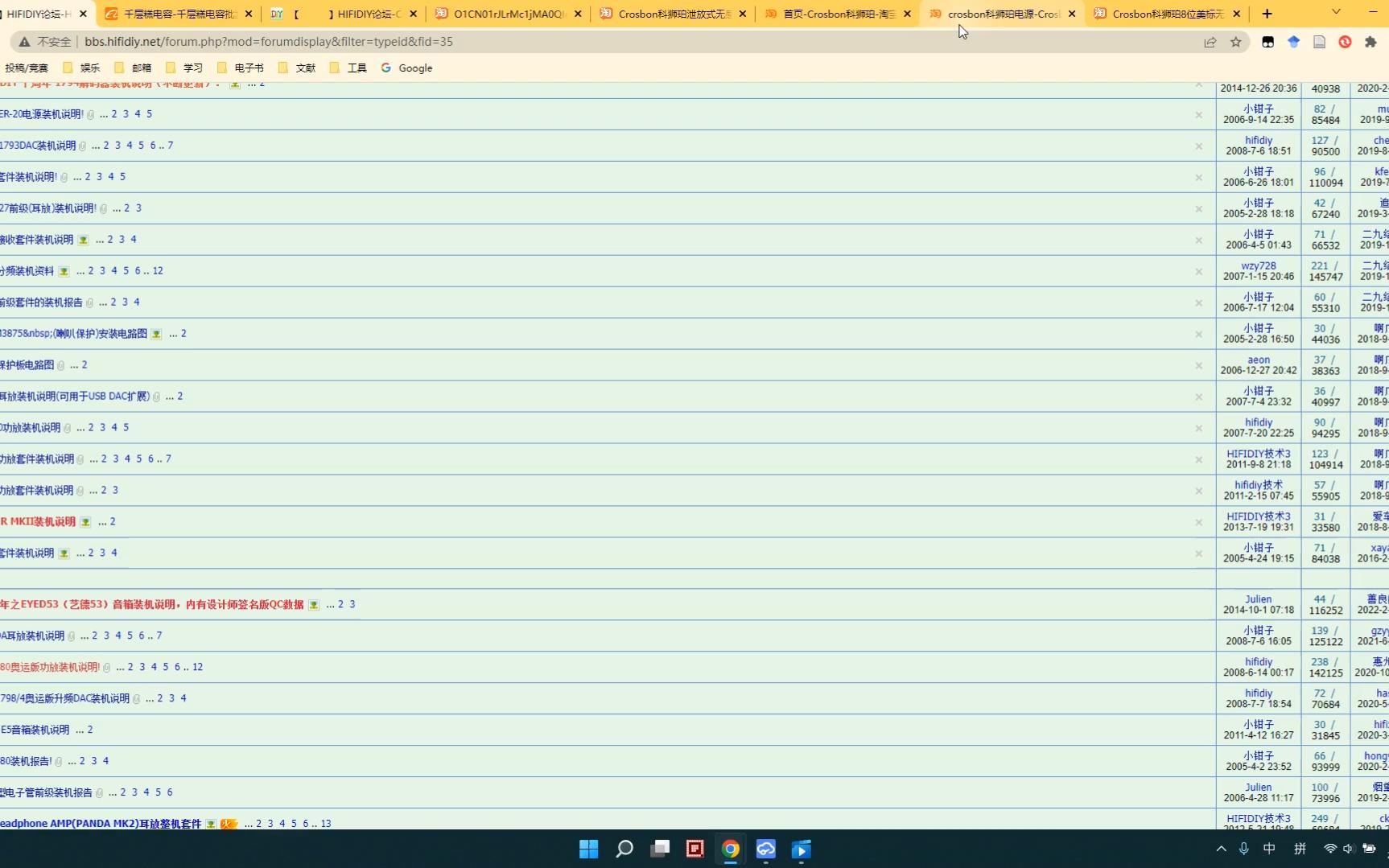Open the Windows Start menu
The height and width of the screenshot is (868, 1389).
click(589, 849)
